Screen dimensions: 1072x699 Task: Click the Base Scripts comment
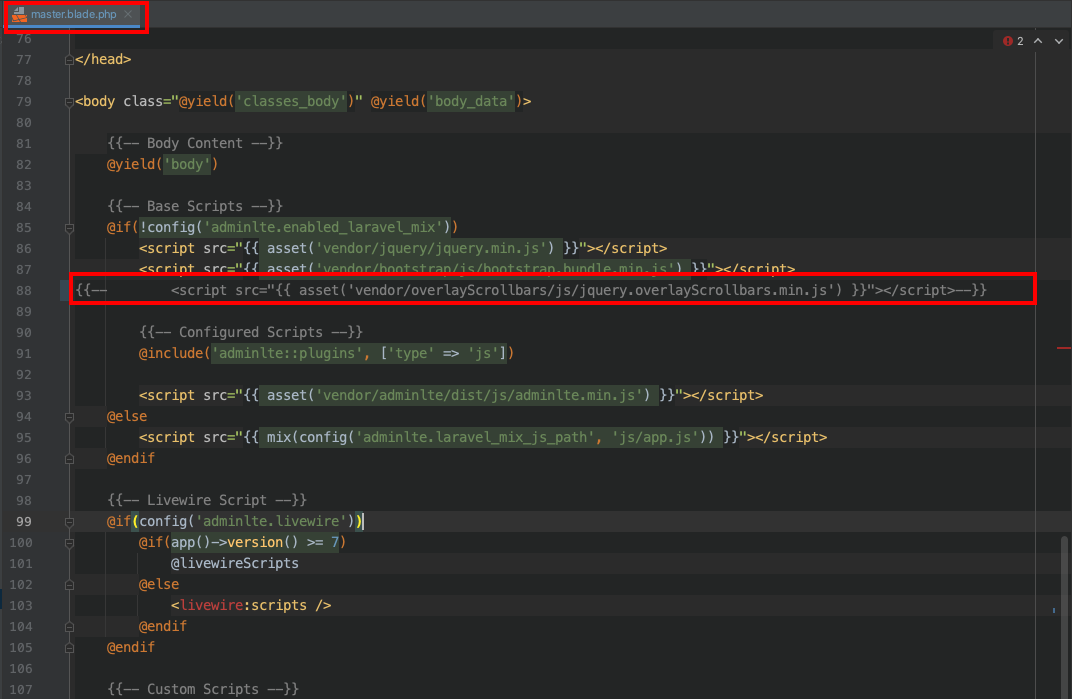click(x=195, y=206)
